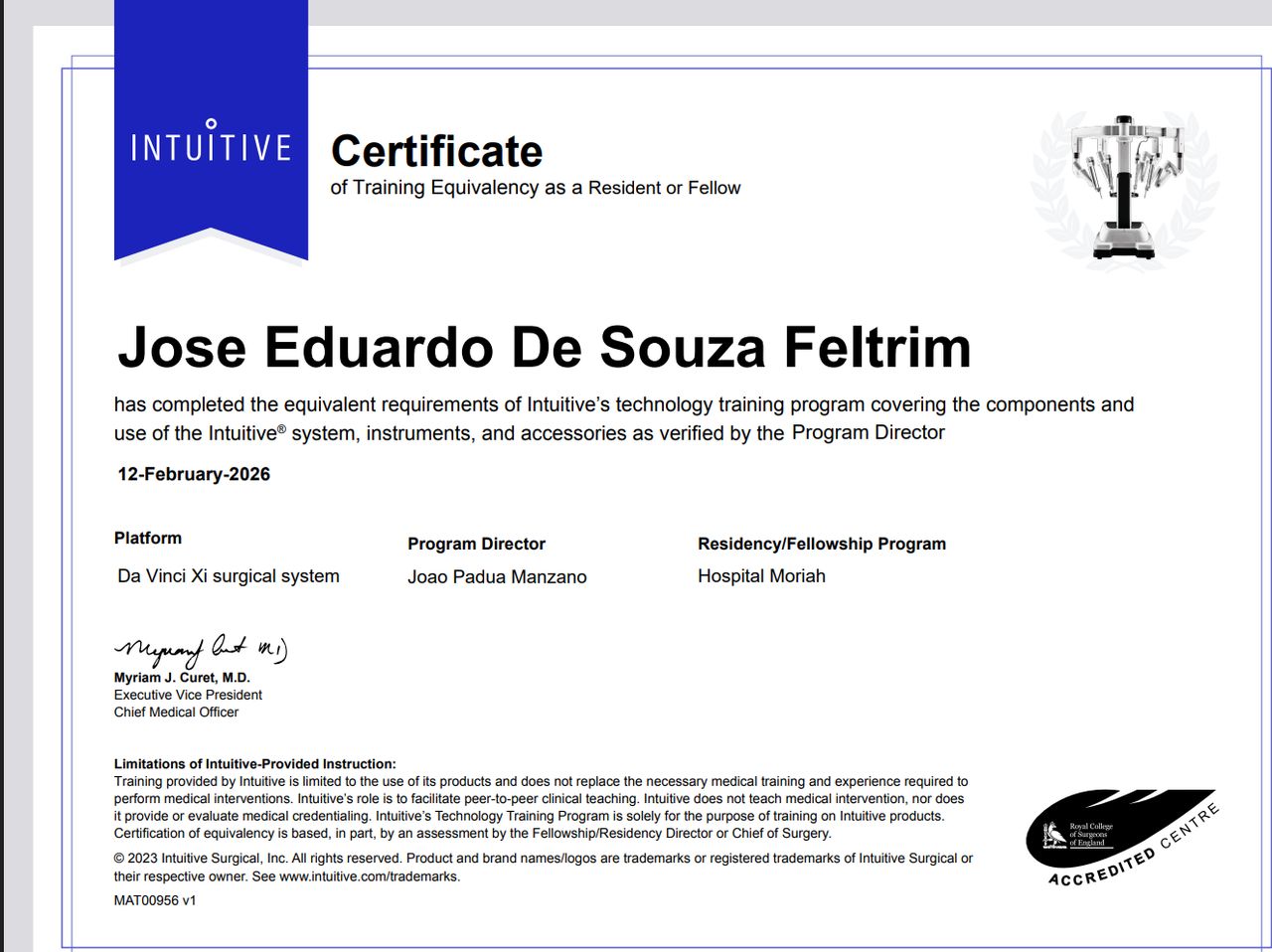Select the name Joao Padua Manzano

point(497,576)
